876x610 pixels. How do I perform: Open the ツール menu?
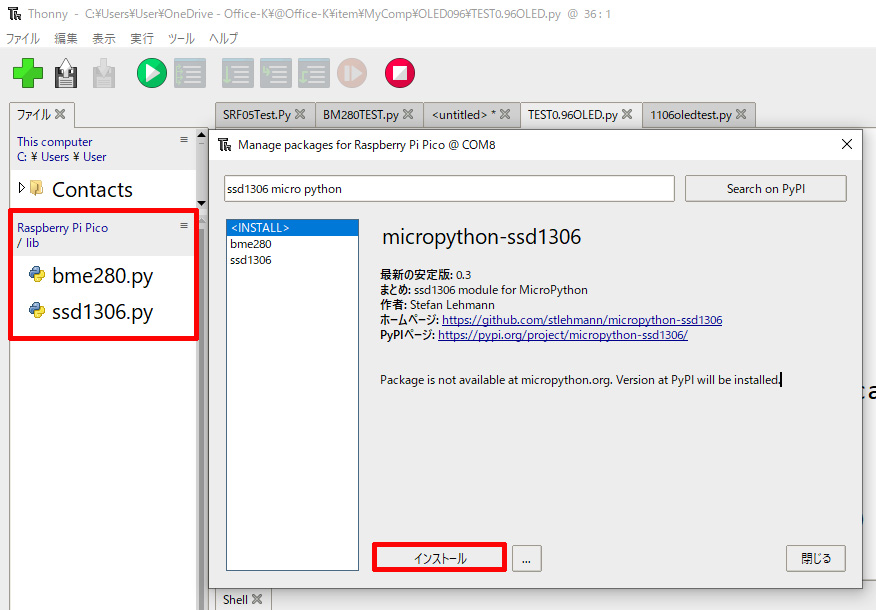(182, 38)
